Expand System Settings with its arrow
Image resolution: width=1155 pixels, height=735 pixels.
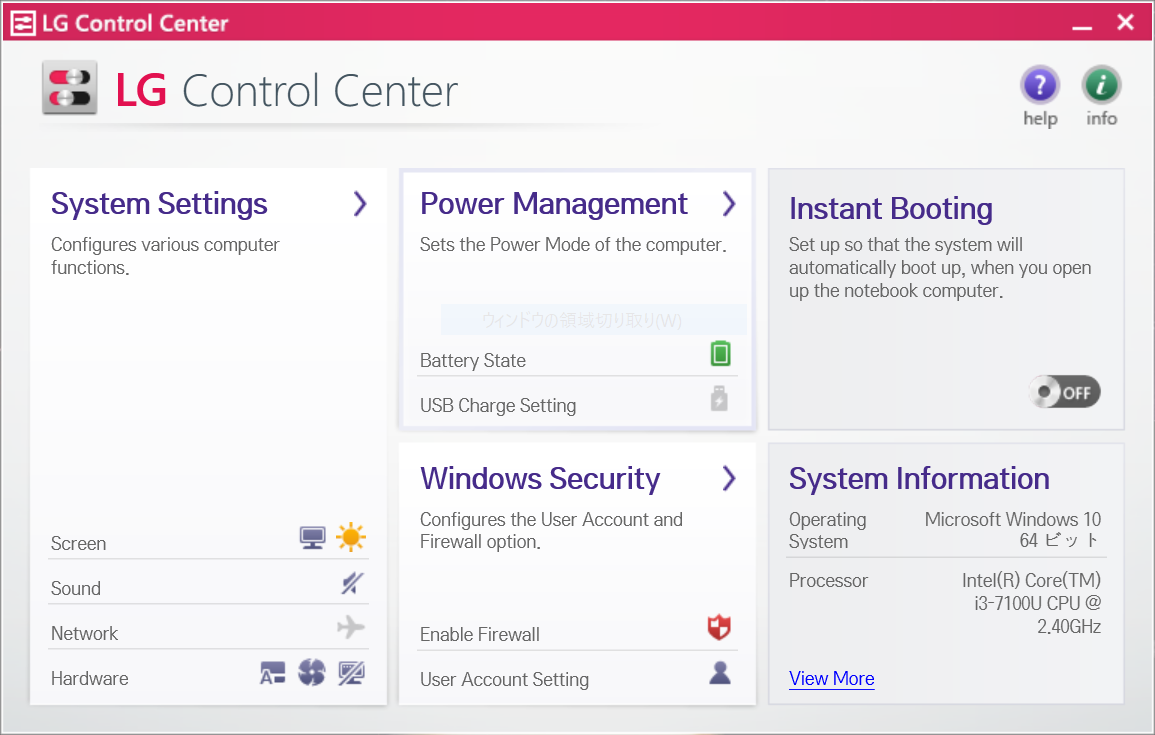360,203
